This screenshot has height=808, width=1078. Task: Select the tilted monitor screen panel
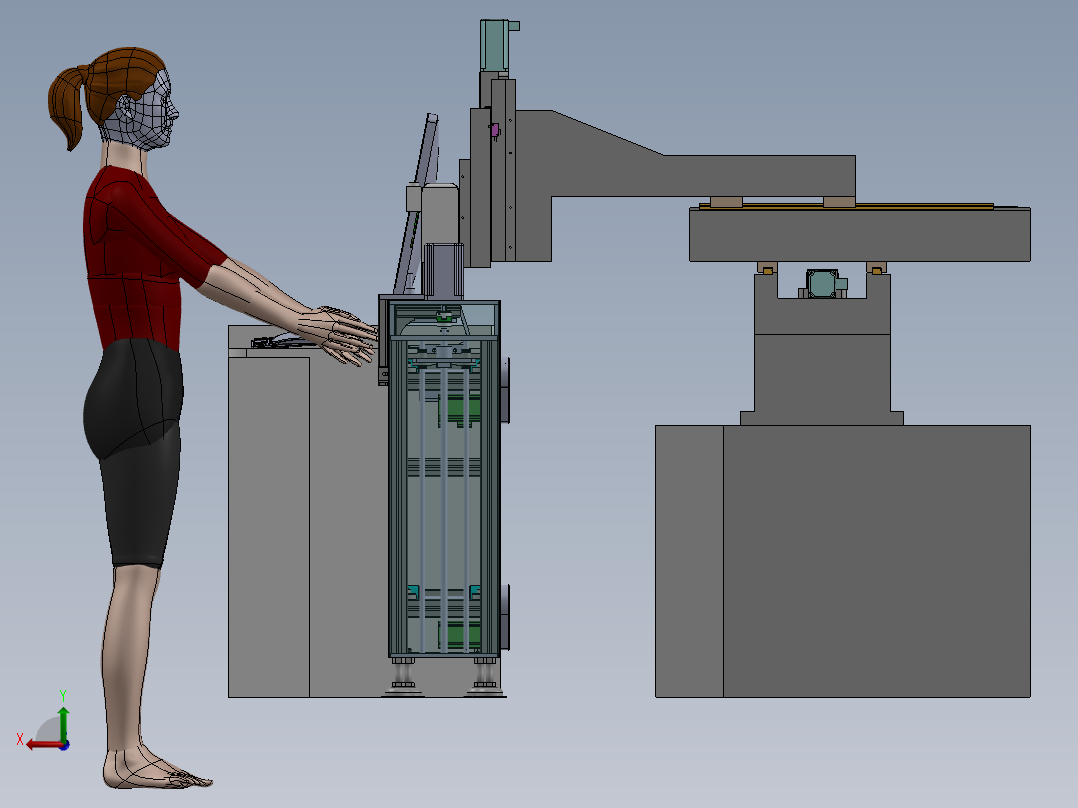point(417,203)
